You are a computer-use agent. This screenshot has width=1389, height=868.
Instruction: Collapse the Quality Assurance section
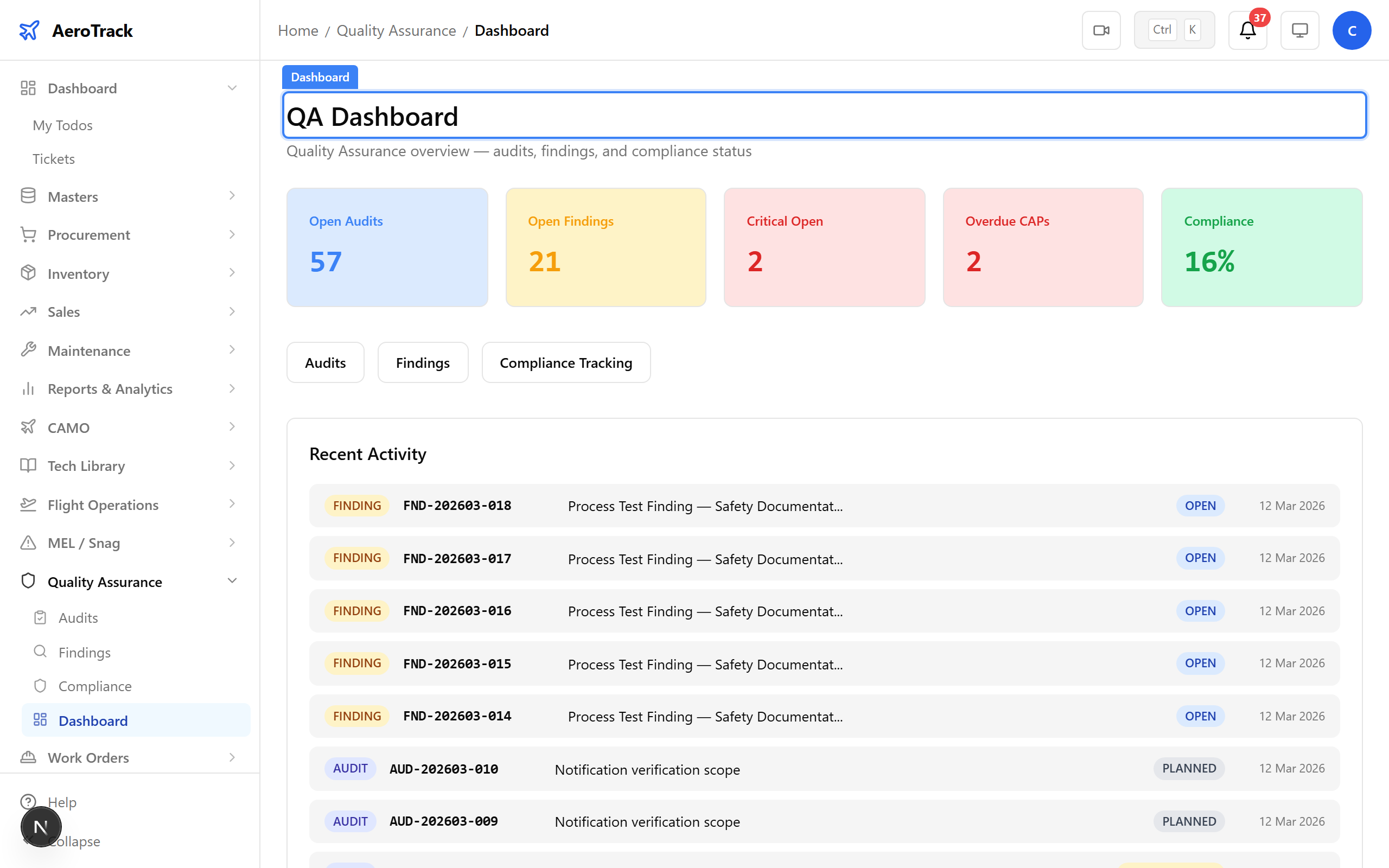(x=232, y=580)
